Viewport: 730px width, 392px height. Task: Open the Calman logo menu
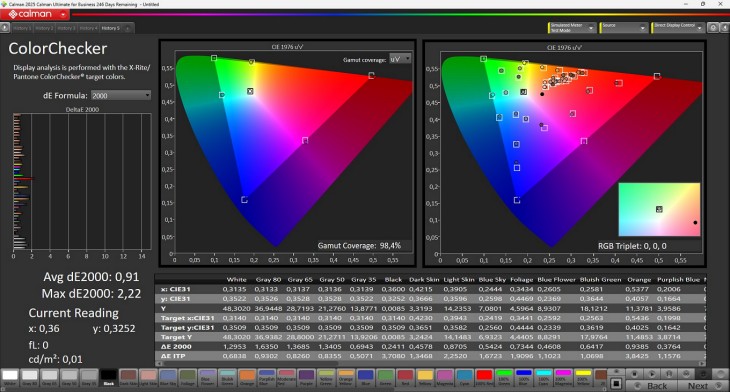pos(35,14)
